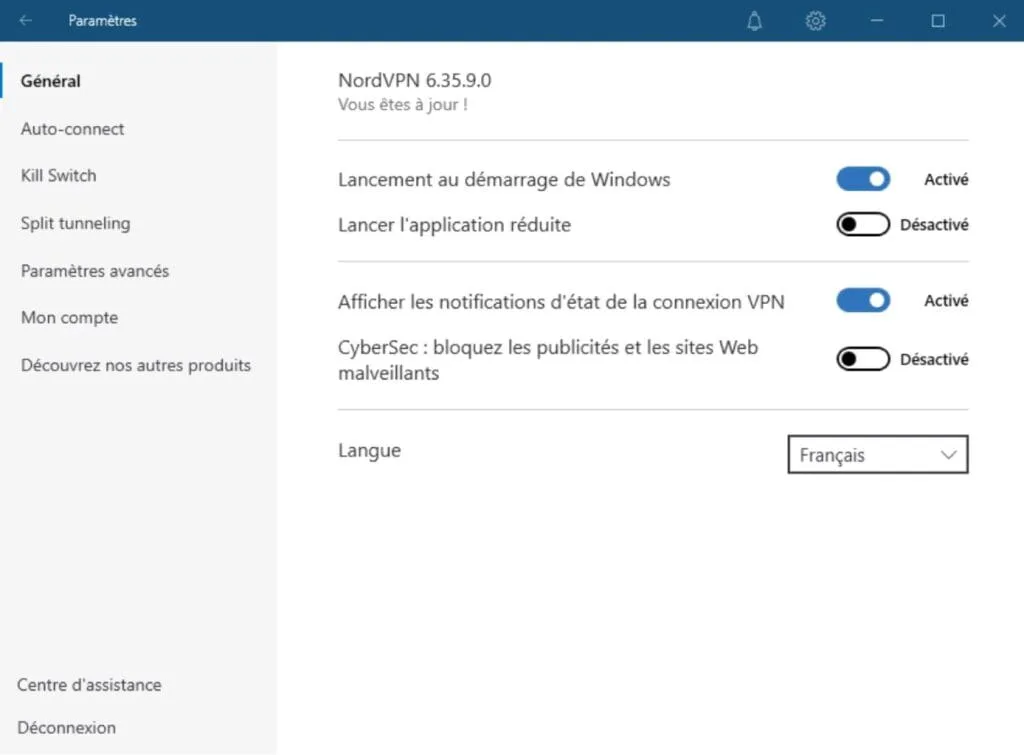Minimize the NordVPN window

coord(876,21)
